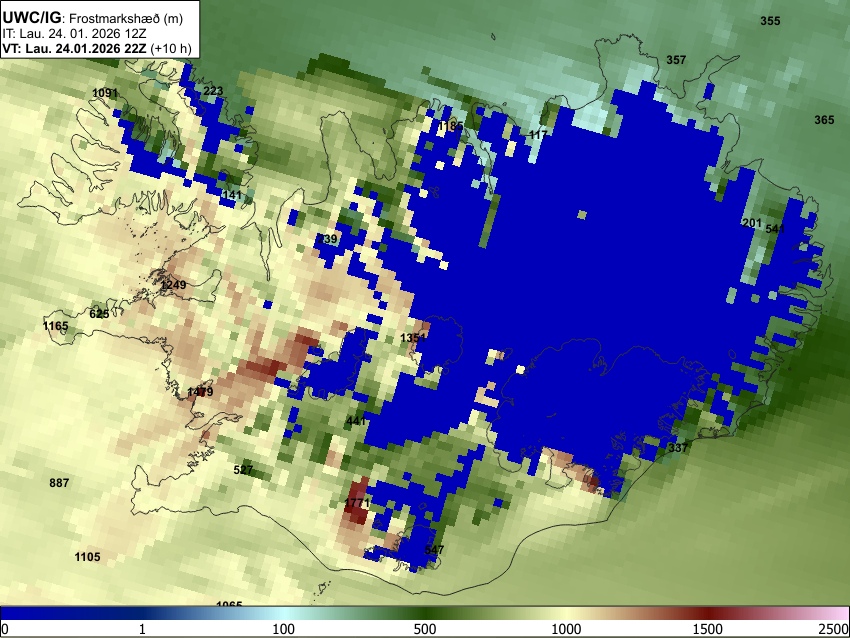Click the value label 527

click(243, 470)
